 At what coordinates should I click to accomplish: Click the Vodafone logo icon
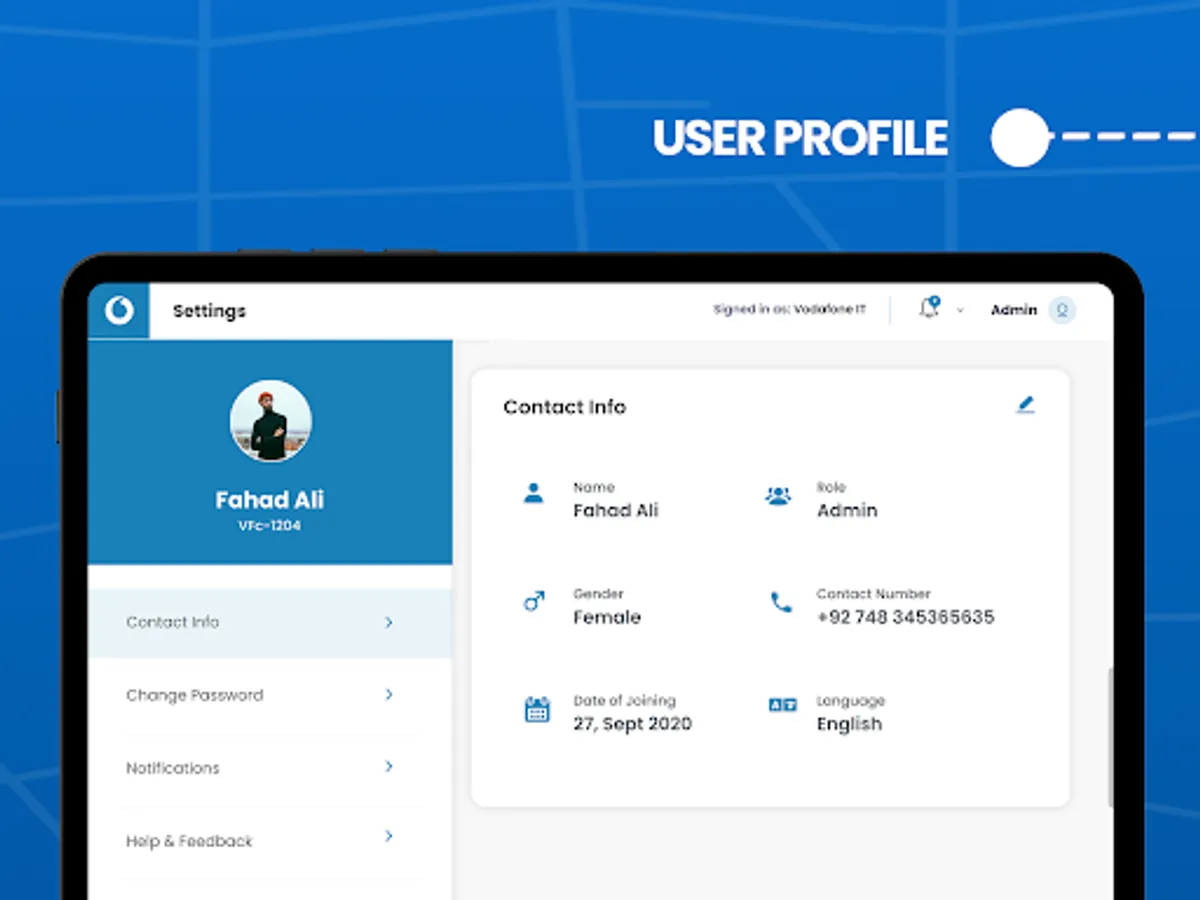[x=119, y=311]
